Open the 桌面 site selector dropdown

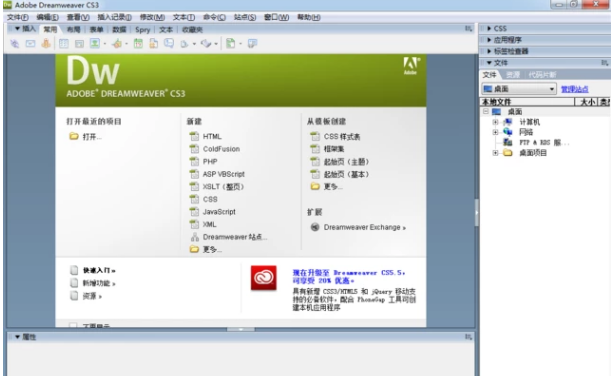(x=519, y=89)
